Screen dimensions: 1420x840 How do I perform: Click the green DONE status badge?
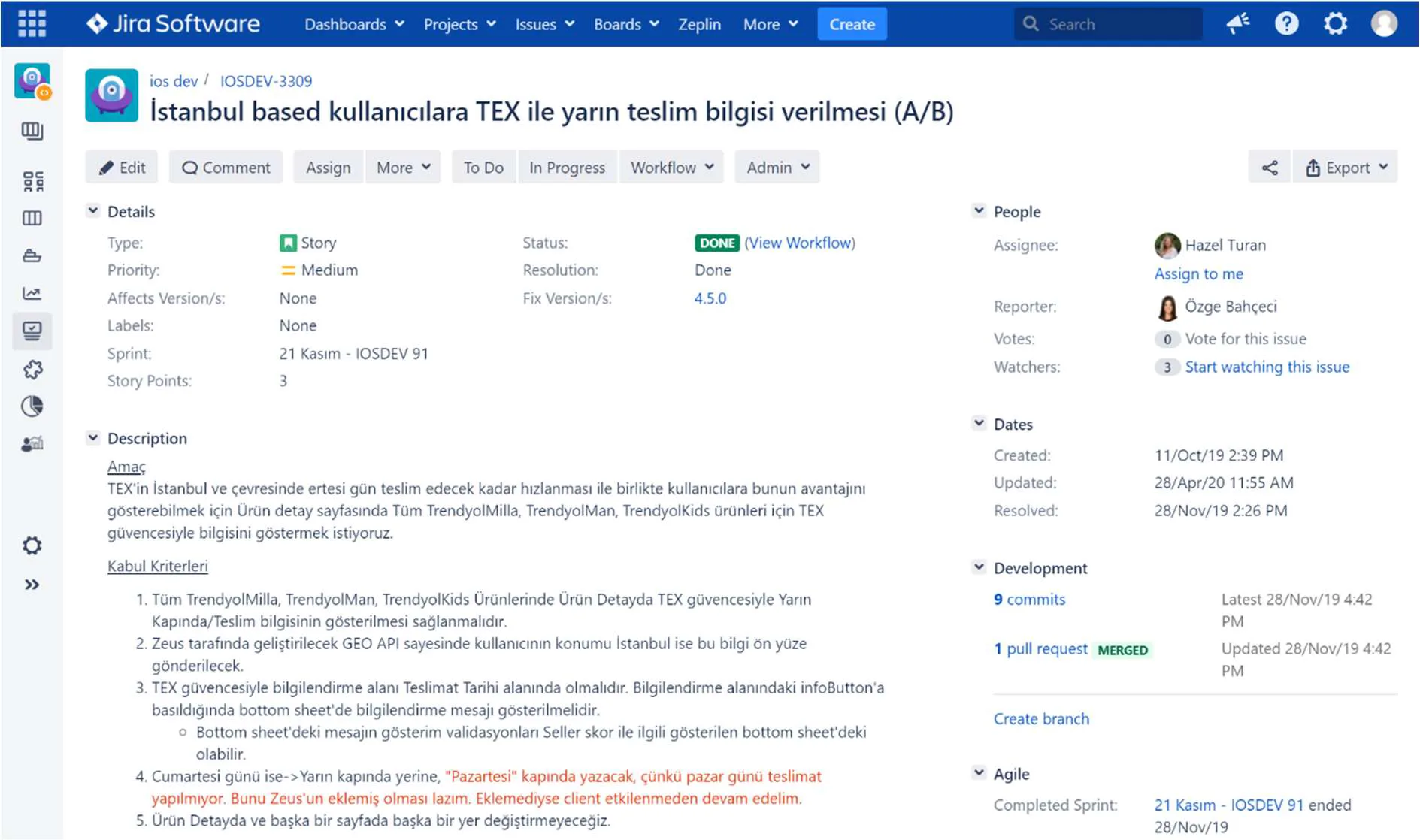[717, 243]
